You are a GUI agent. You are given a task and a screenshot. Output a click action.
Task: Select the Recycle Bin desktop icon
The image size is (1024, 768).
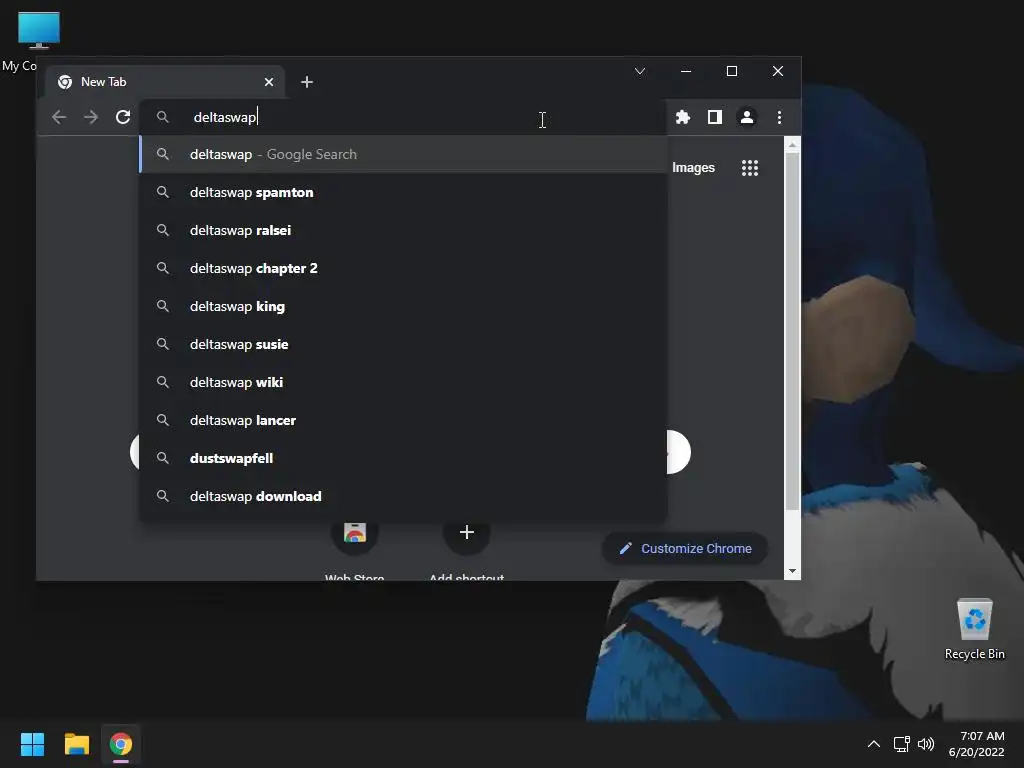(x=974, y=630)
